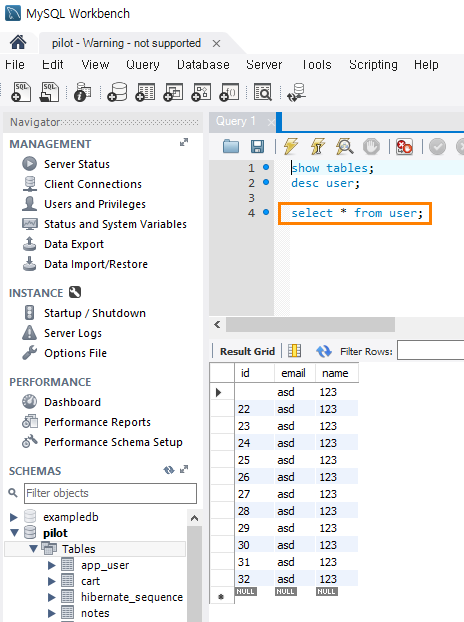This screenshot has width=464, height=622.
Task: Click the Filter Rows input field
Action: coord(431,351)
